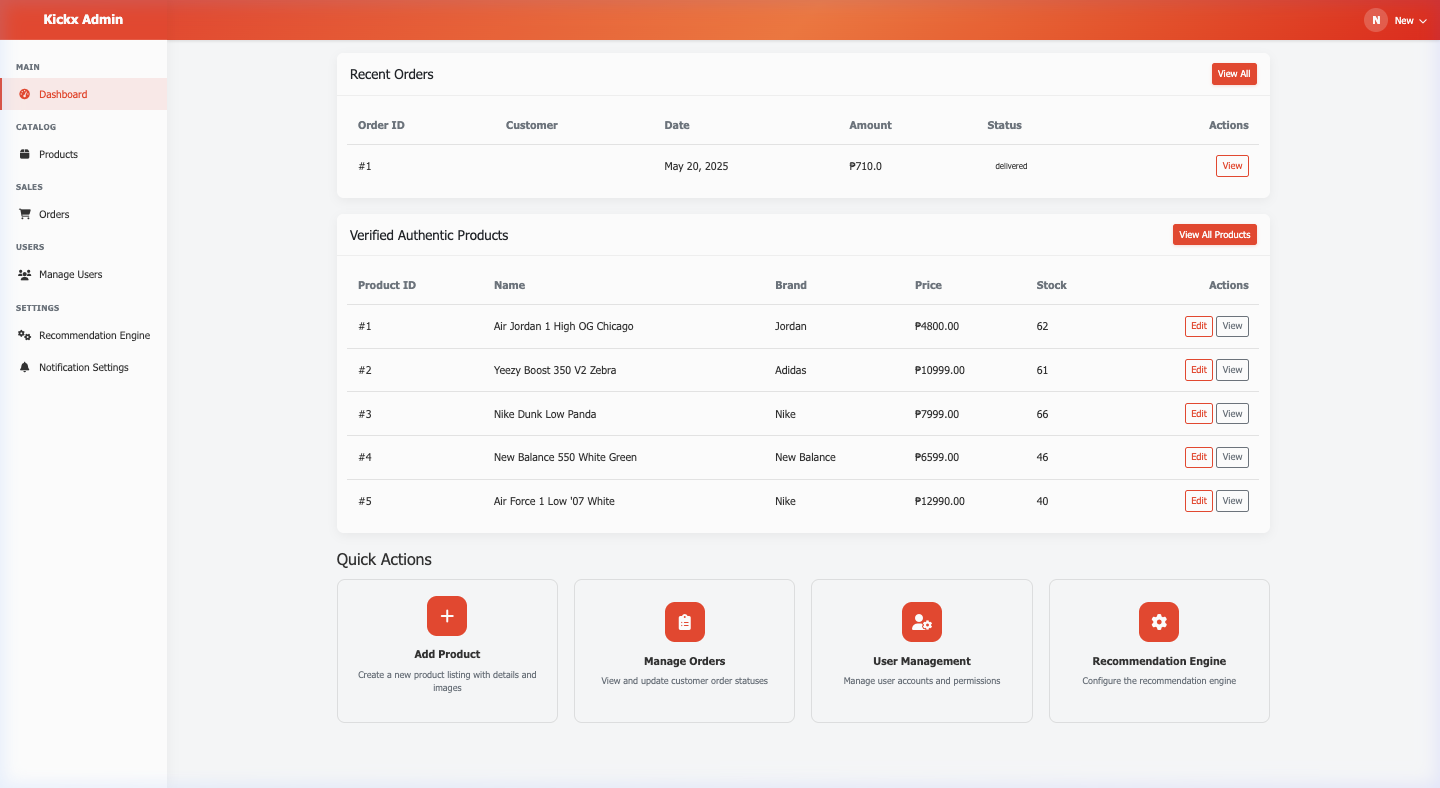1440x788 pixels.
Task: Click the clipboard icon on Manage Orders card
Action: tap(685, 622)
